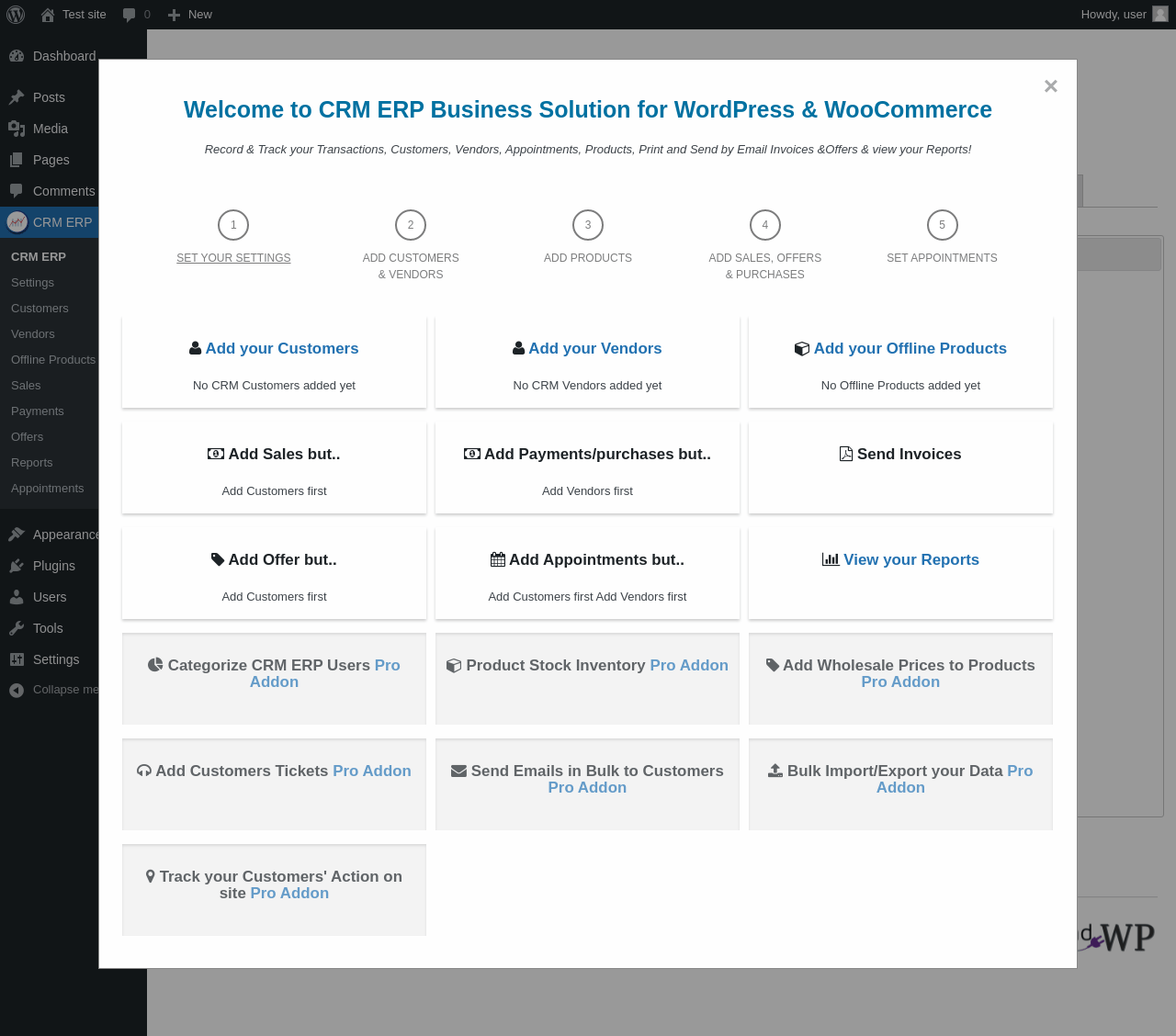Click the Comments icon in sidebar
The height and width of the screenshot is (1036, 1176).
[17, 191]
